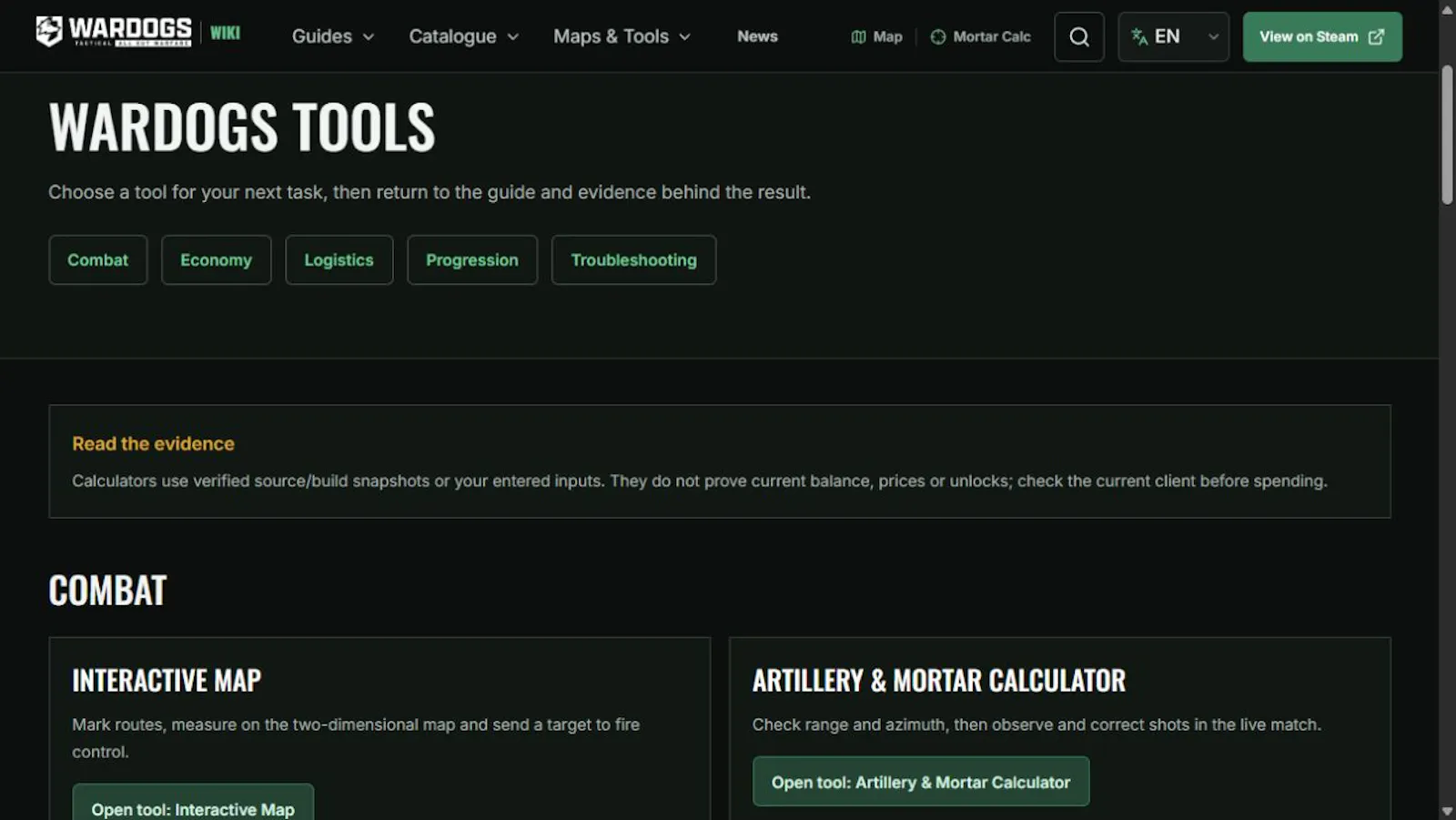
Task: Click the "Choose a tool for your next task" subtitle
Action: tap(430, 192)
